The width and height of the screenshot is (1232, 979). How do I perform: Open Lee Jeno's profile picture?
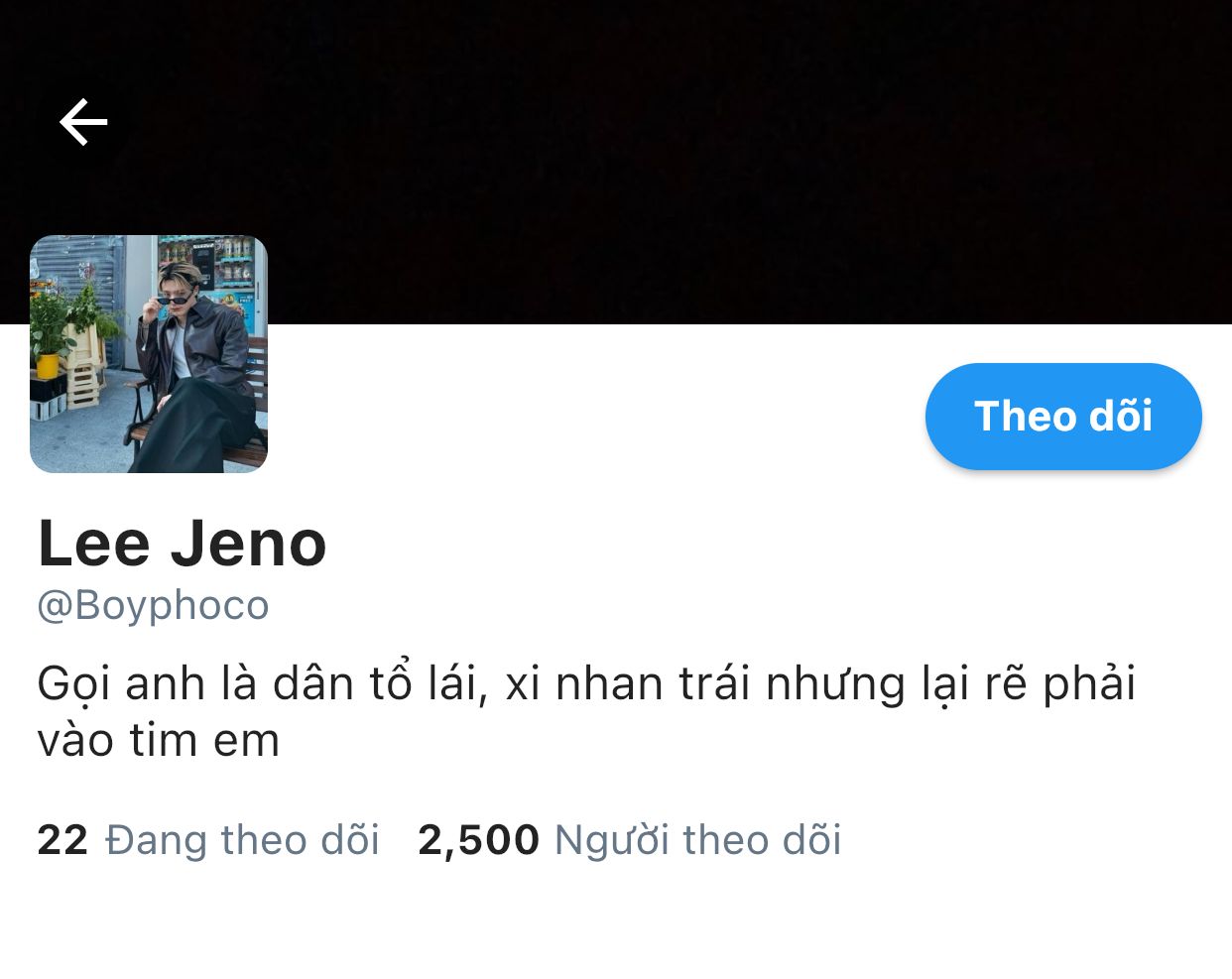coord(149,354)
